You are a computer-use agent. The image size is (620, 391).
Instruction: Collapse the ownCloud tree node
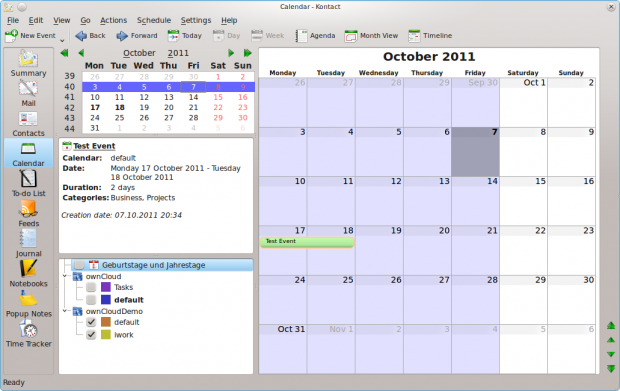(x=65, y=276)
